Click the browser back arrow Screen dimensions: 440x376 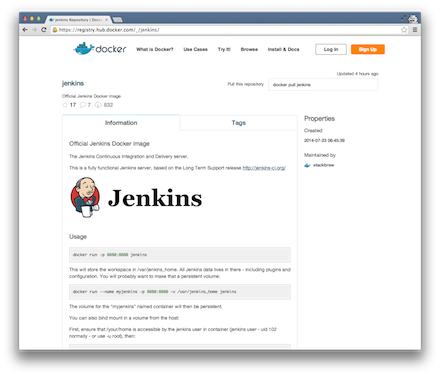pos(25,30)
